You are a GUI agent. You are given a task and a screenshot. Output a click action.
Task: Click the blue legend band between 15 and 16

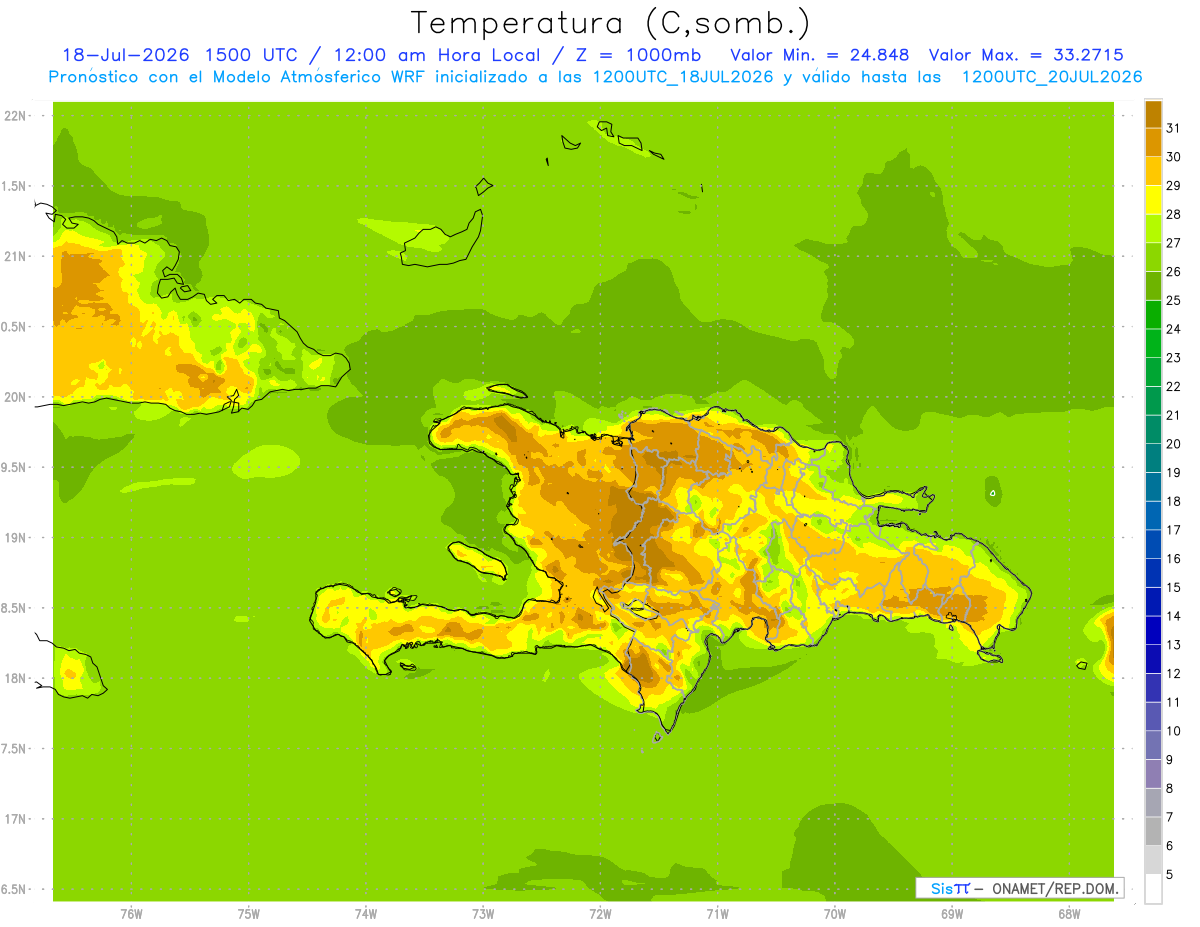tap(1153, 572)
